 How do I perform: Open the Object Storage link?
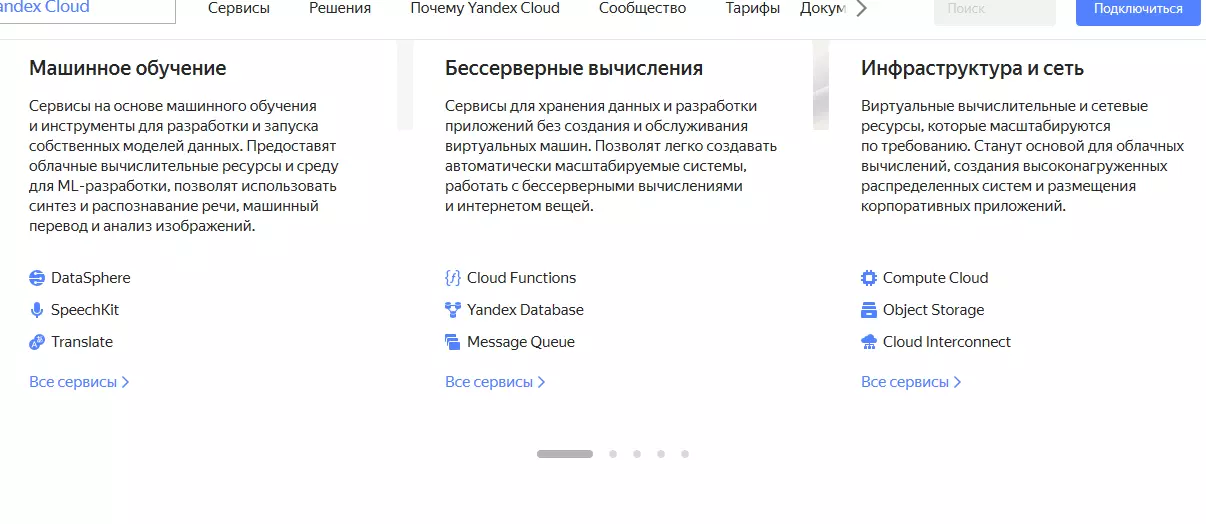coord(934,310)
